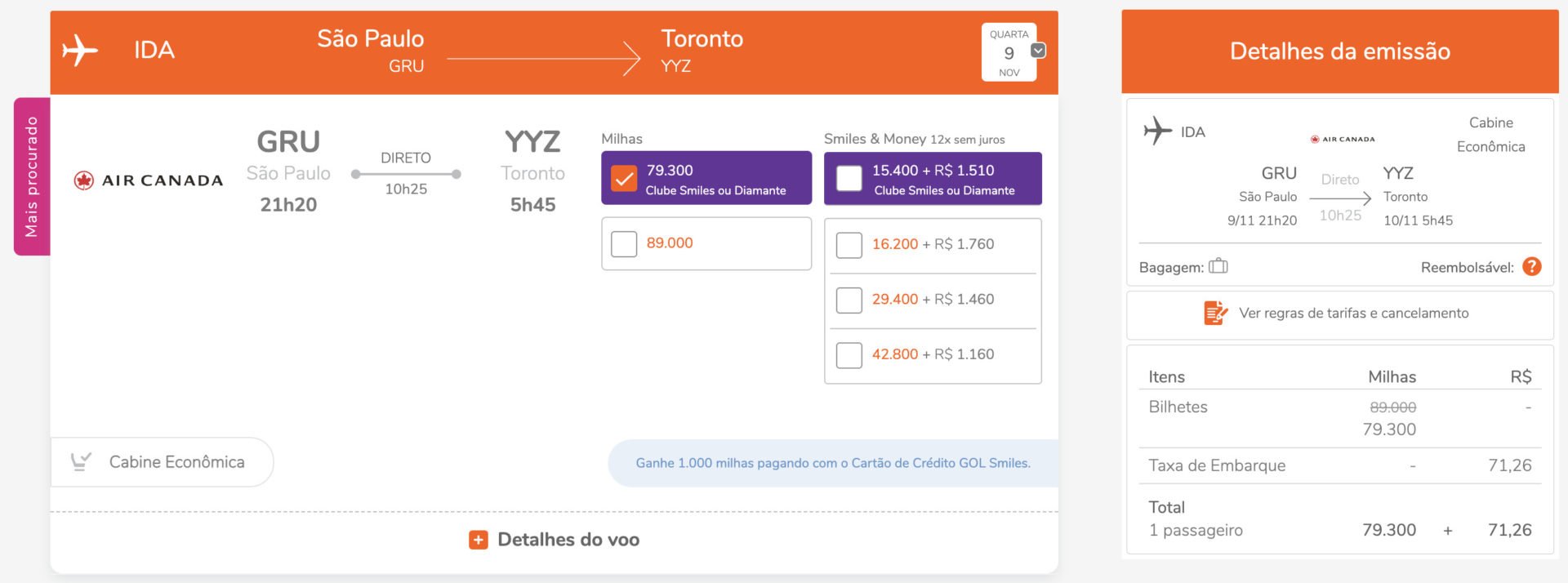The width and height of the screenshot is (1568, 583).
Task: Open the date dropdown arrow beside Quarta 9 Nov
Action: coord(1038,51)
